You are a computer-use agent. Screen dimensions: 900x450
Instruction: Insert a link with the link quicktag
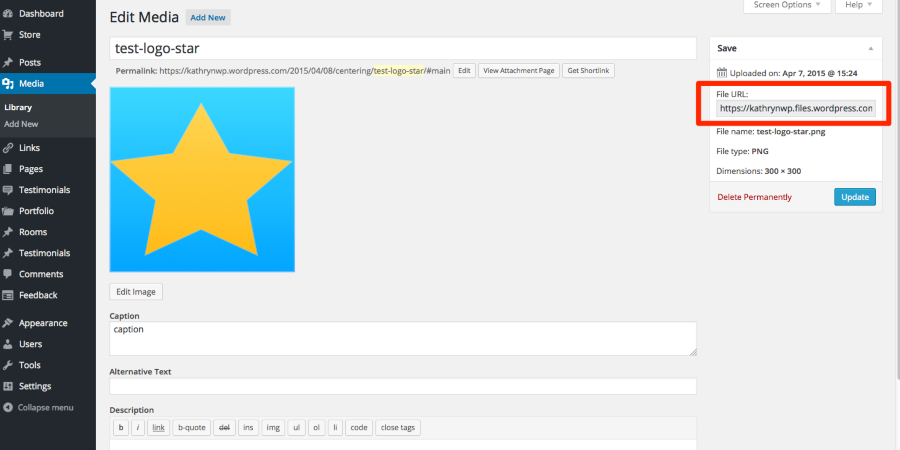click(x=158, y=428)
